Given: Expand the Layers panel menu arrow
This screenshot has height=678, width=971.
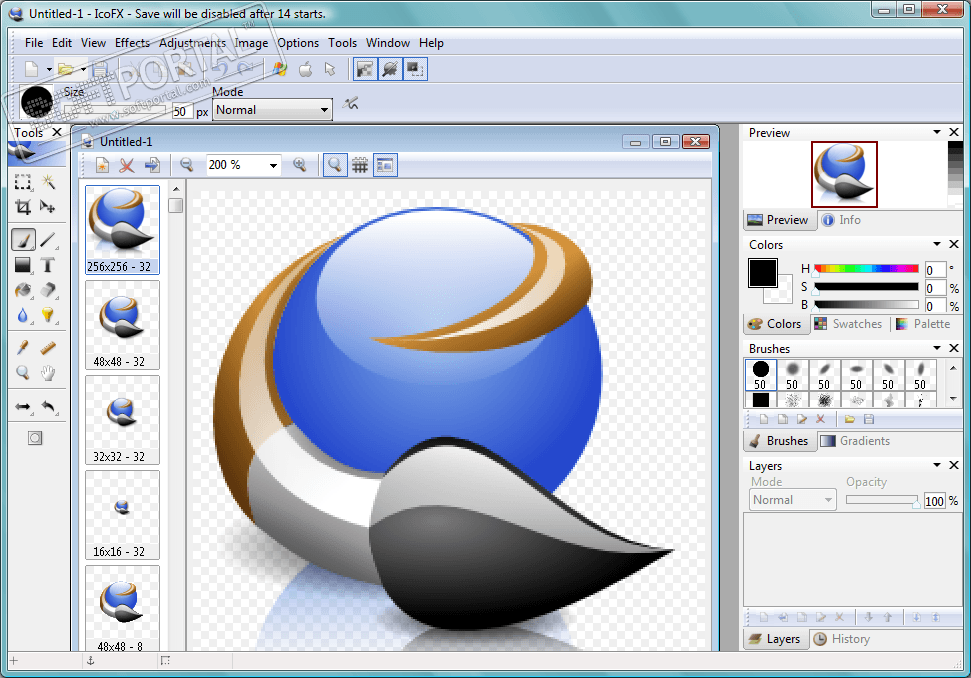Looking at the screenshot, I should click(x=937, y=465).
